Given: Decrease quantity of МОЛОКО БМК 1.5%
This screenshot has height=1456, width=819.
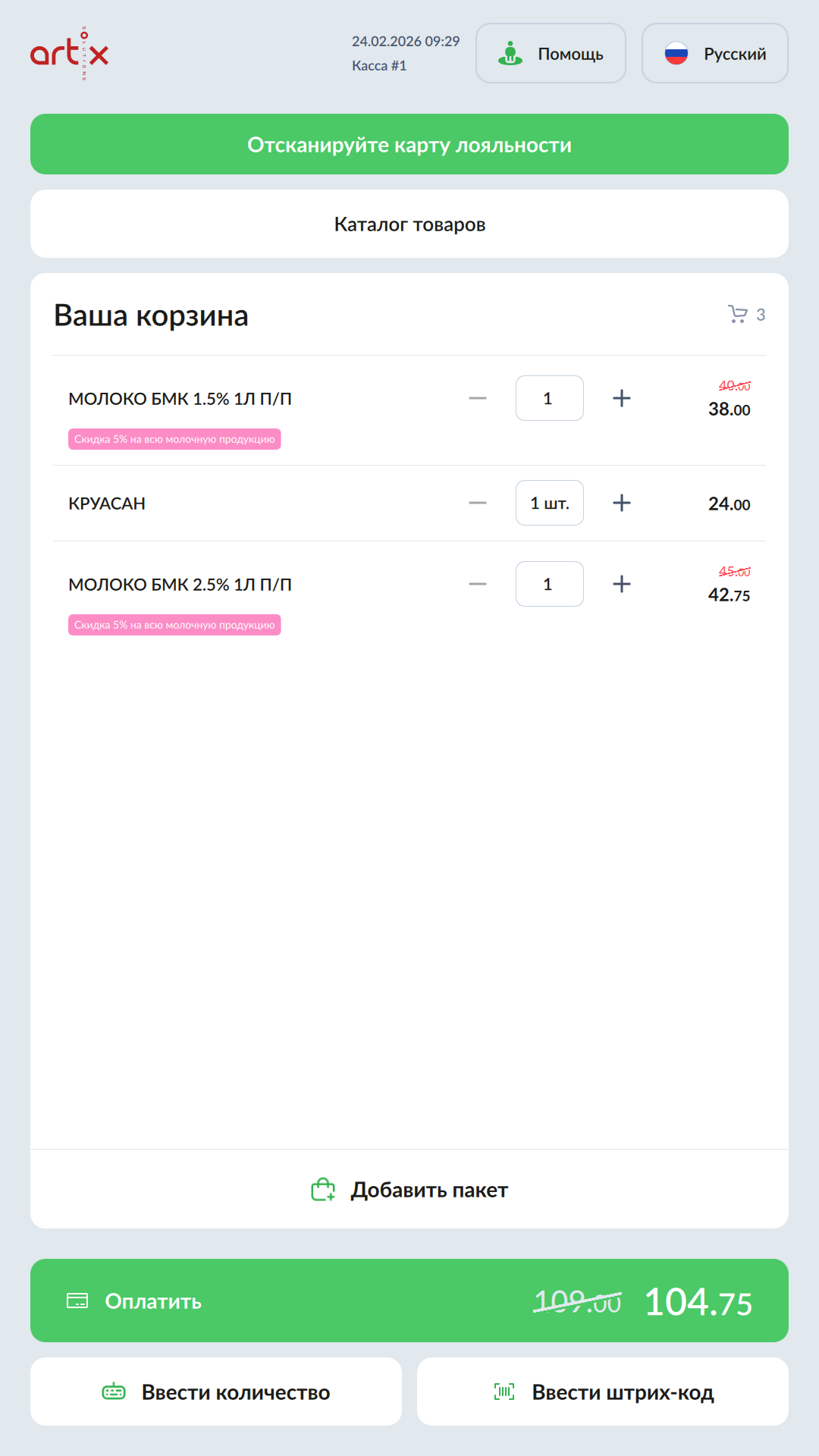Looking at the screenshot, I should tap(478, 398).
